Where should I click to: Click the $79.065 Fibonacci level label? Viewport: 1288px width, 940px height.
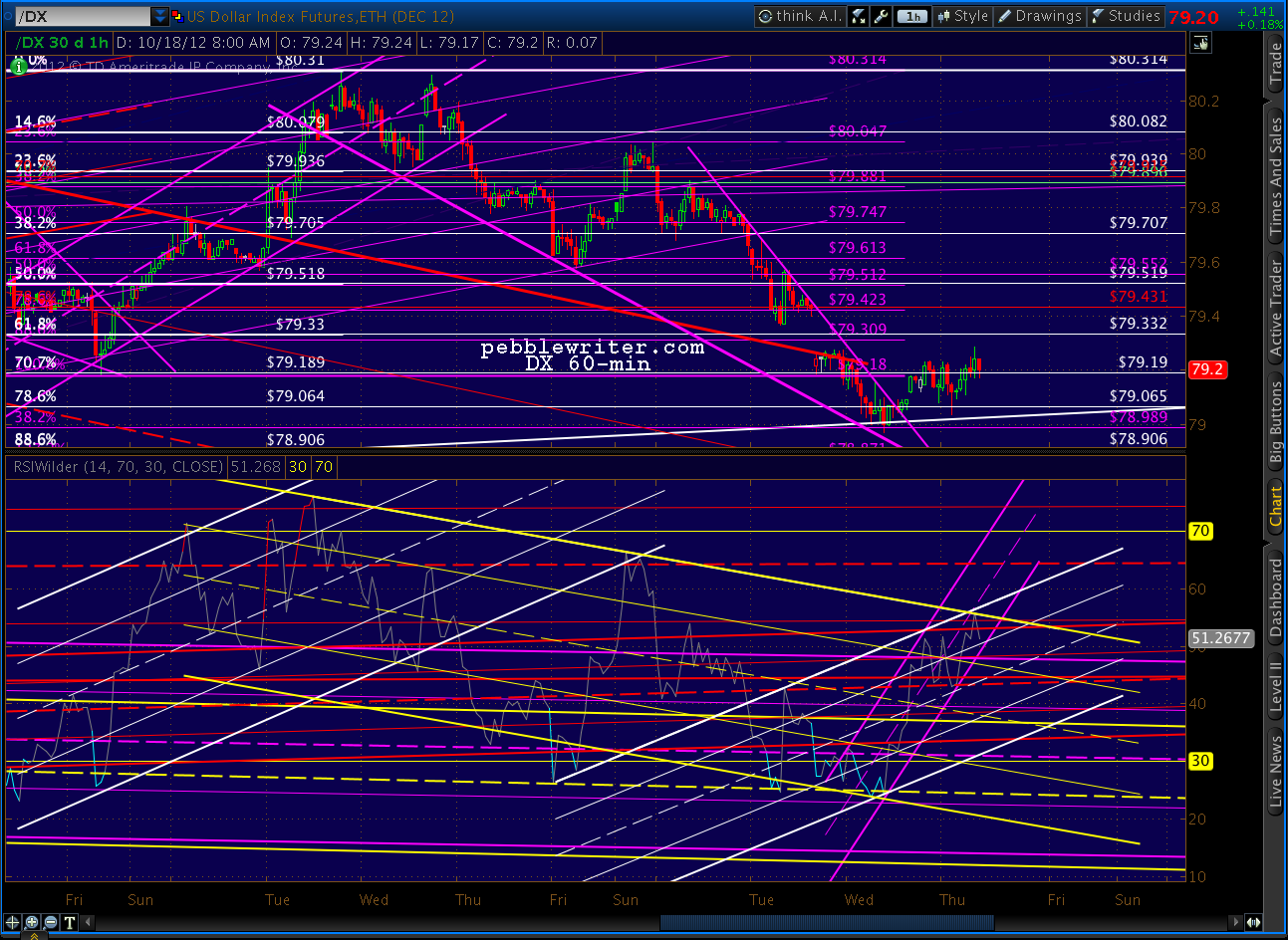(x=1139, y=396)
